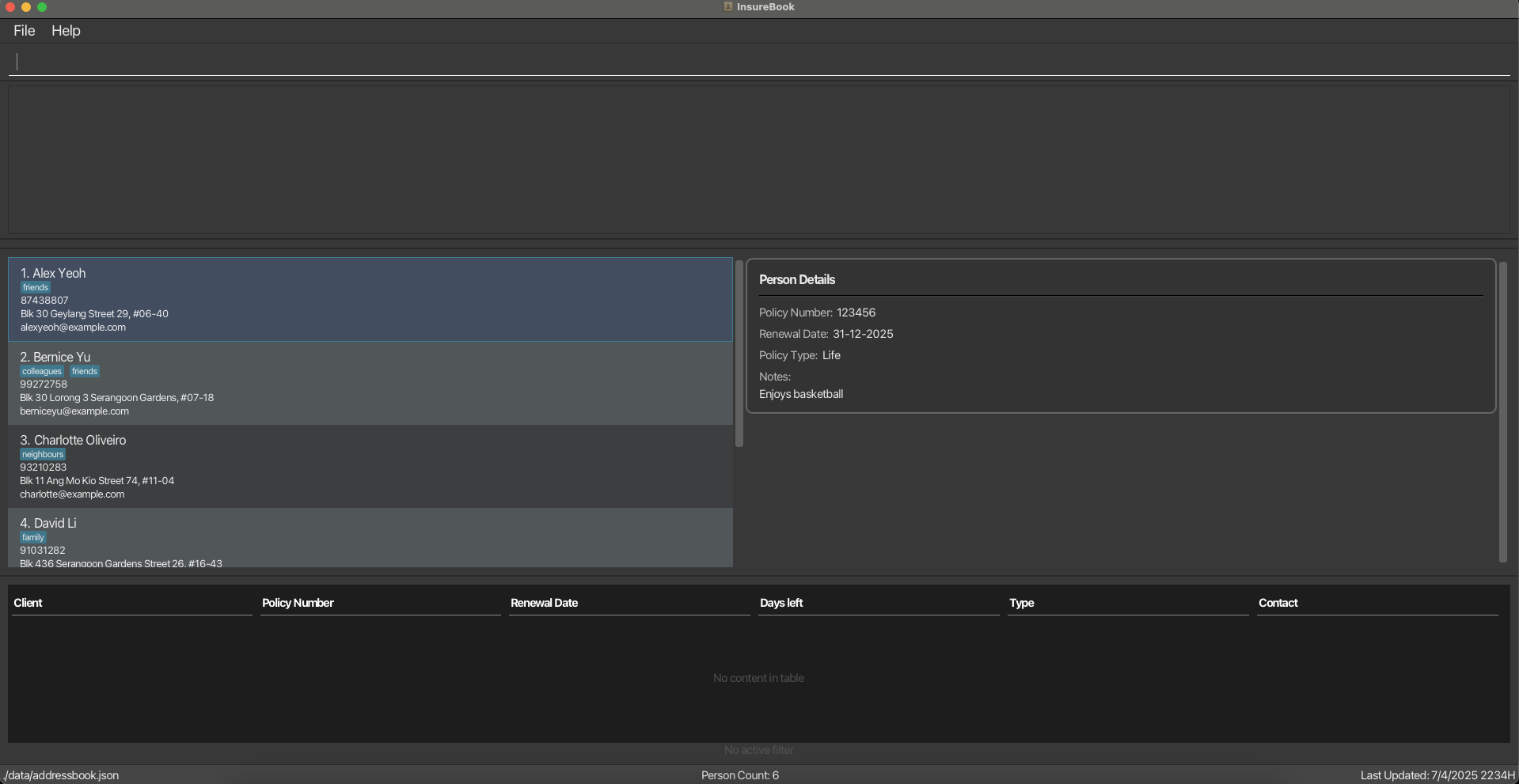1519x784 pixels.
Task: Click Alex Yeoh's phone number 87438807
Action: coord(44,301)
